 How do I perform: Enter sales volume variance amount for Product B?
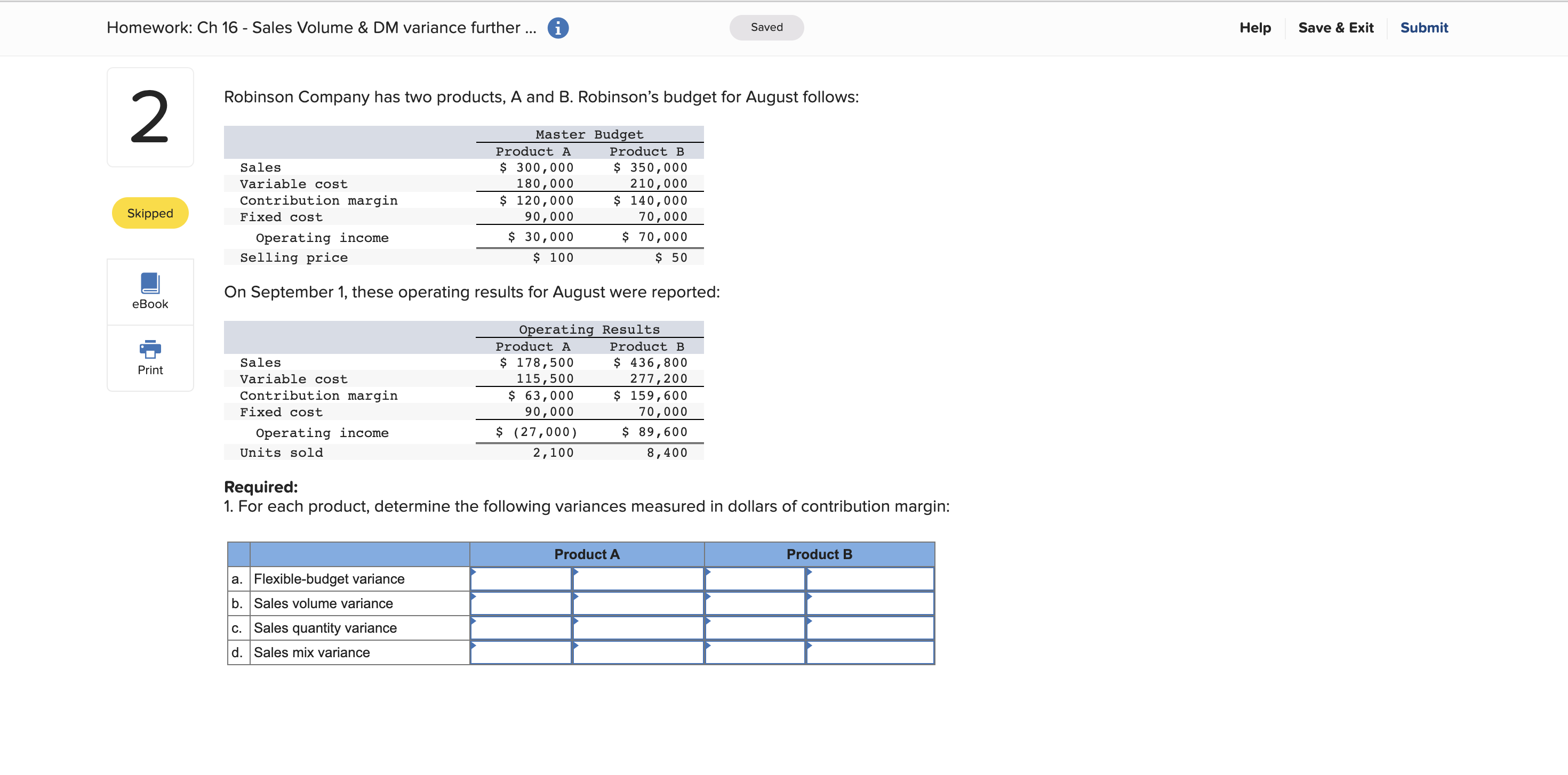870,603
